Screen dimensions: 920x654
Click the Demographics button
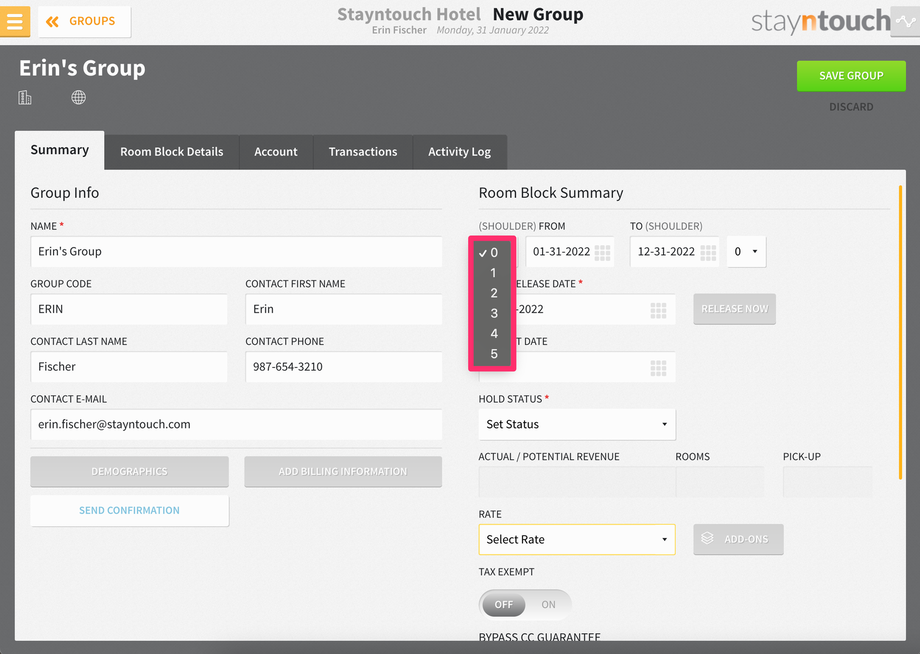coord(129,472)
